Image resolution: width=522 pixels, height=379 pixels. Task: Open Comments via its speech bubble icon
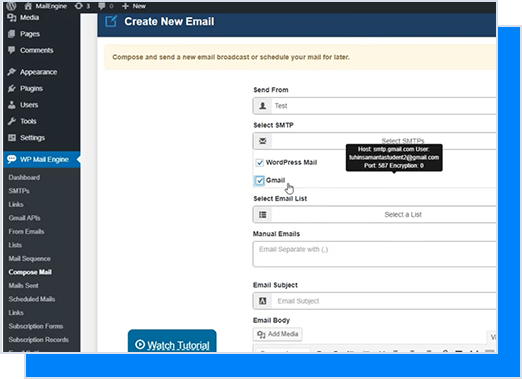(12, 50)
